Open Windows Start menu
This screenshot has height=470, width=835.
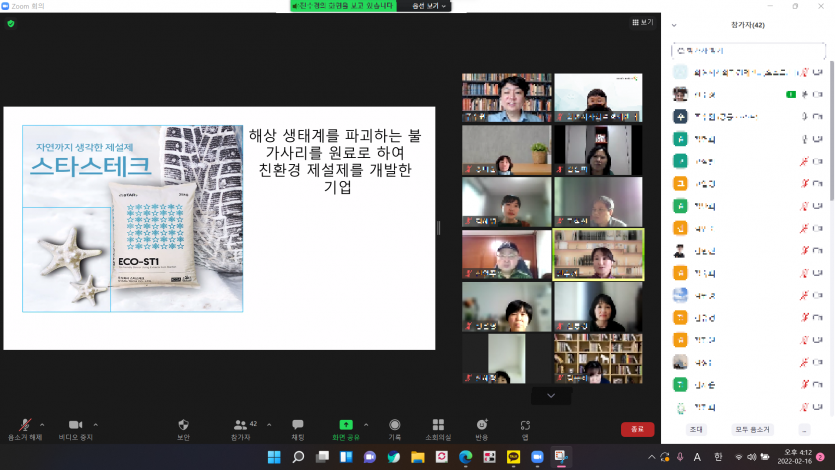click(x=274, y=457)
